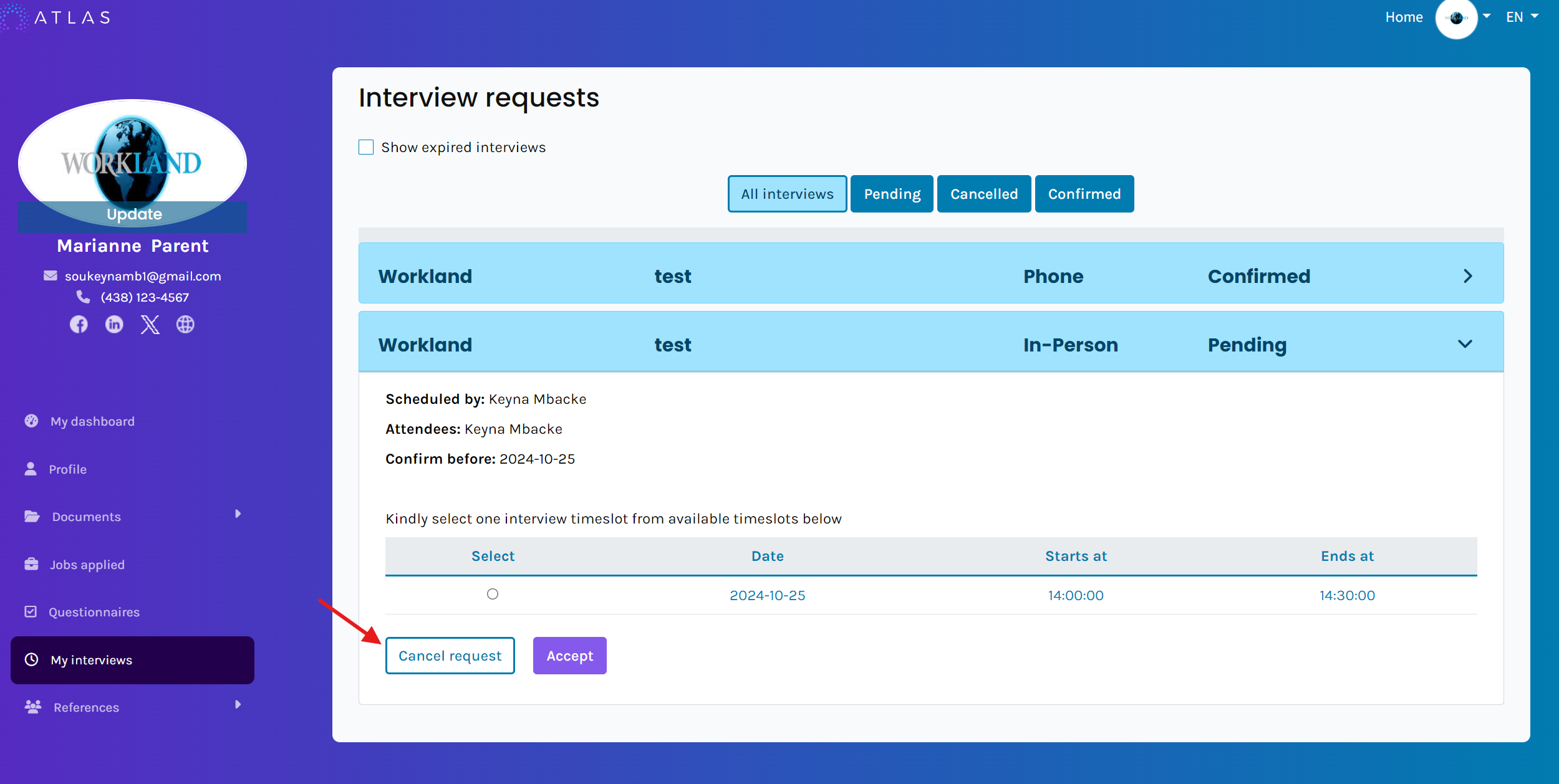Open the user avatar menu at top

[1457, 18]
